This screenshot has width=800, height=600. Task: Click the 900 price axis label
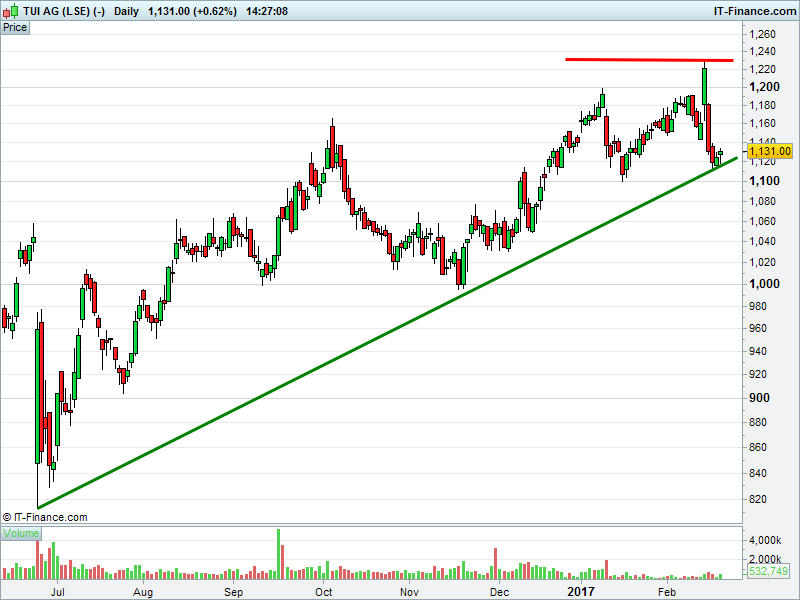[x=759, y=397]
